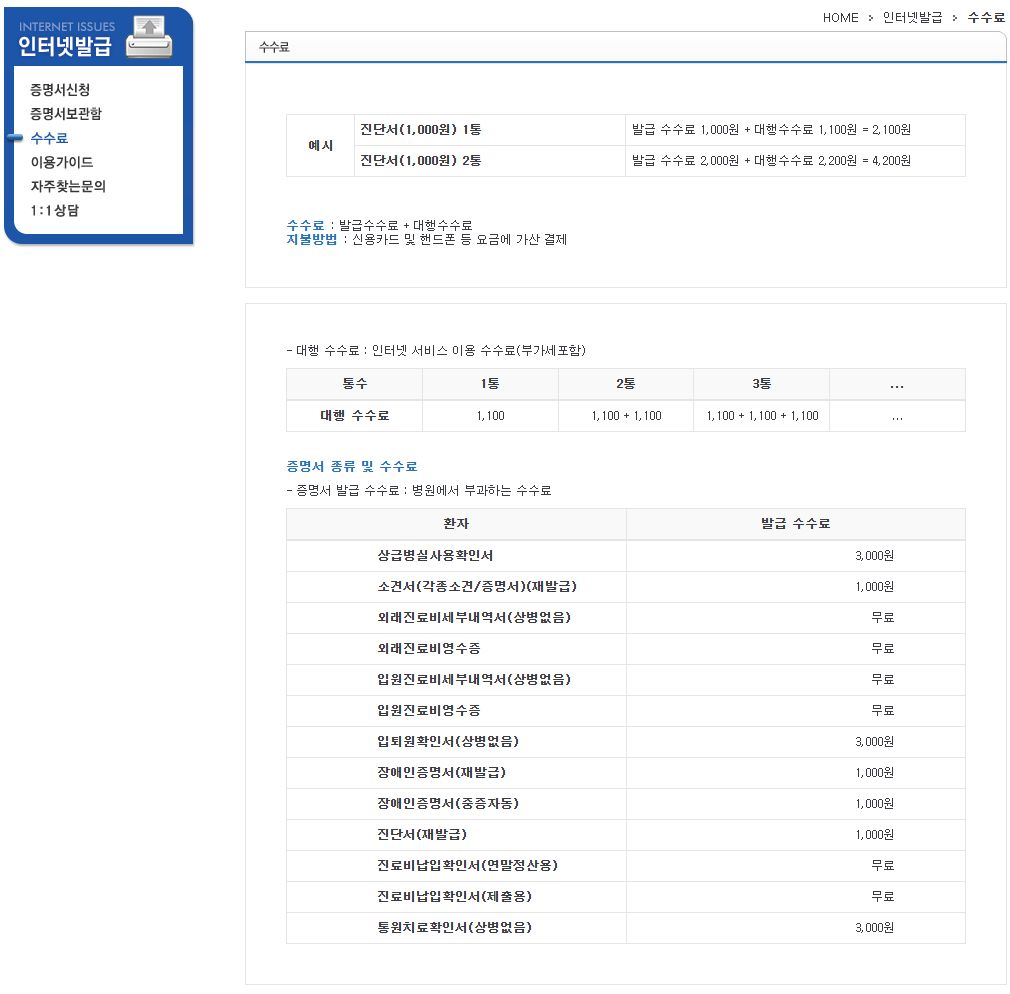
Task: Click the 수수료 page heading tab
Action: (x=274, y=47)
